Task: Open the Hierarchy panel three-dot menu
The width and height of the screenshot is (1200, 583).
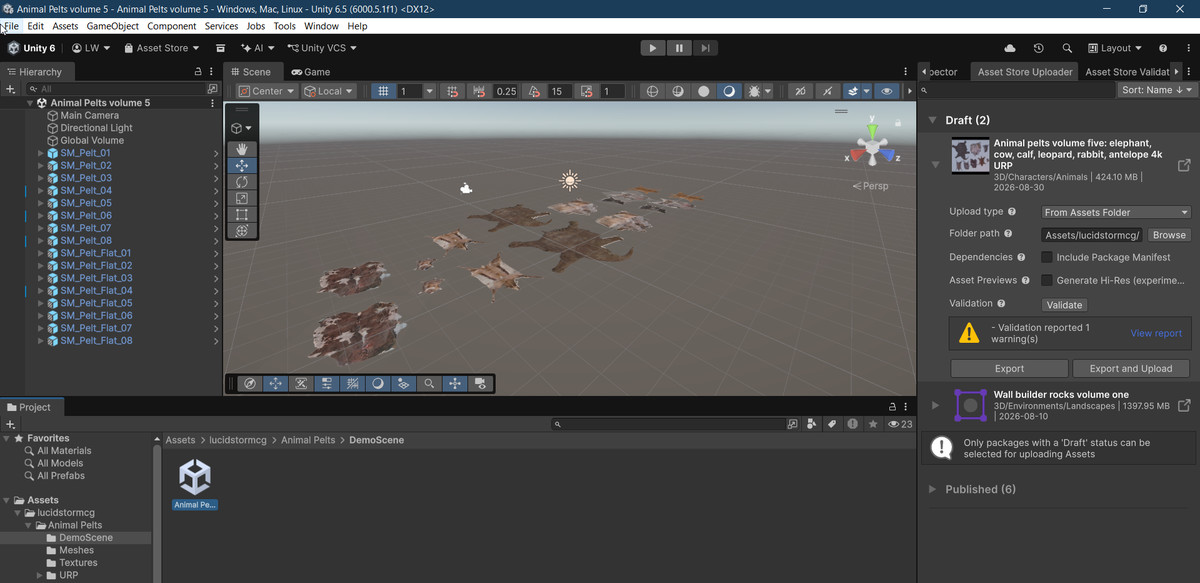Action: pos(212,72)
